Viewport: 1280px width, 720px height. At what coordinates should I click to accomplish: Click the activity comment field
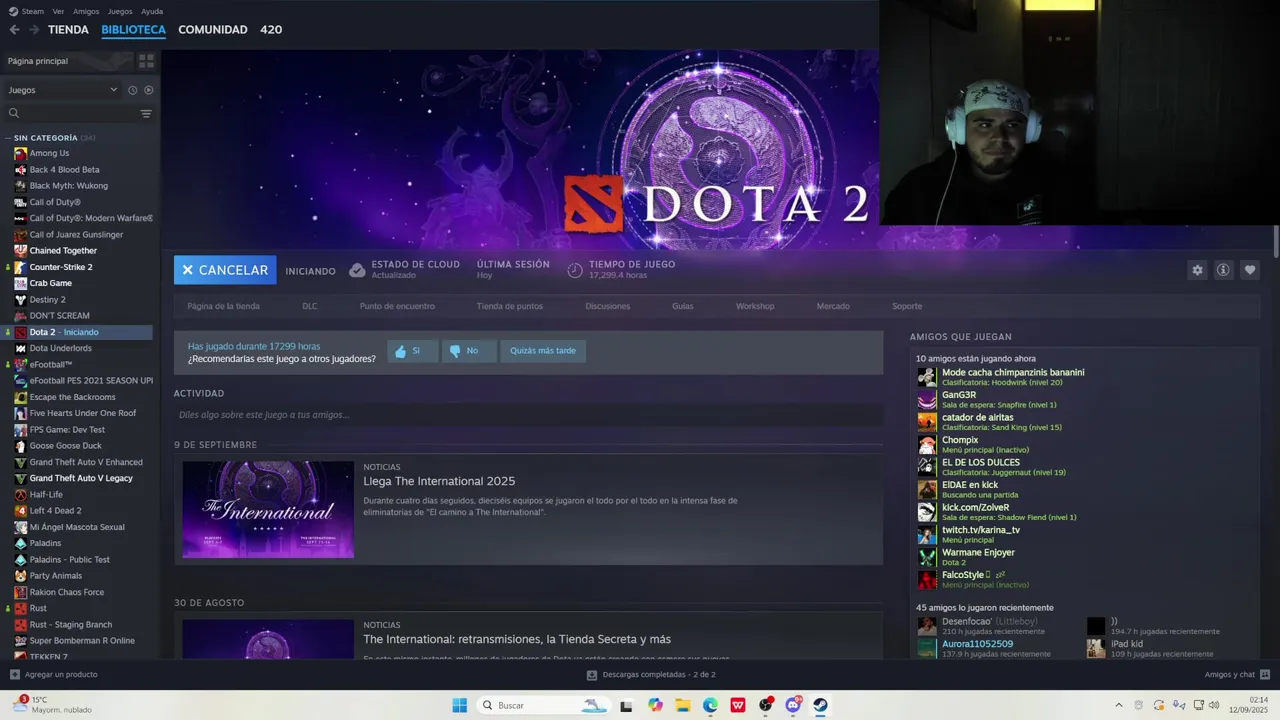(x=528, y=415)
